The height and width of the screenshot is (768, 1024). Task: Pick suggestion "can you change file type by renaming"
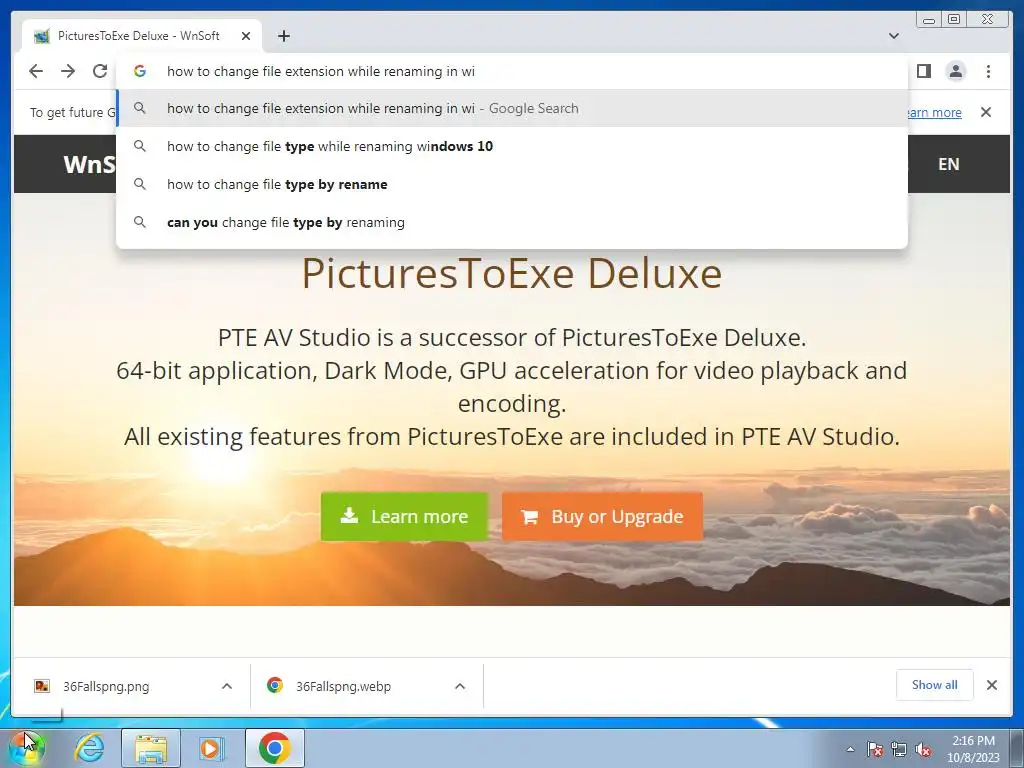(512, 222)
